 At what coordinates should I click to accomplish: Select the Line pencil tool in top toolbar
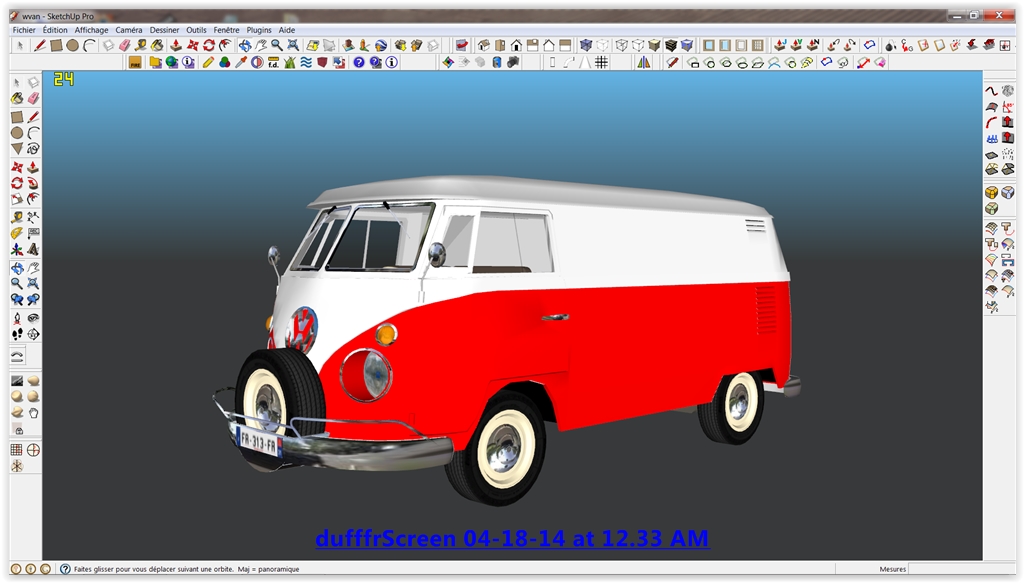point(40,45)
